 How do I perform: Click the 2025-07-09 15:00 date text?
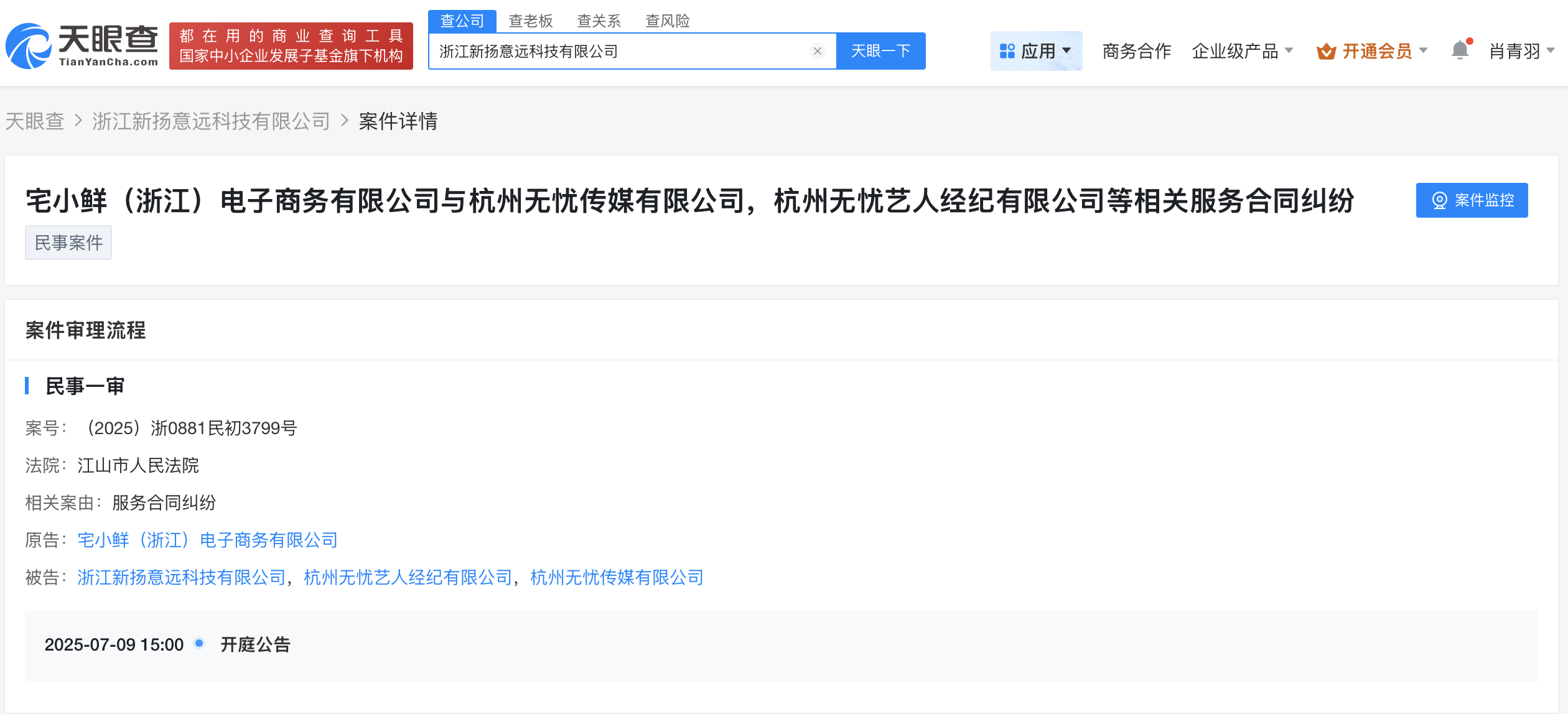click(114, 644)
